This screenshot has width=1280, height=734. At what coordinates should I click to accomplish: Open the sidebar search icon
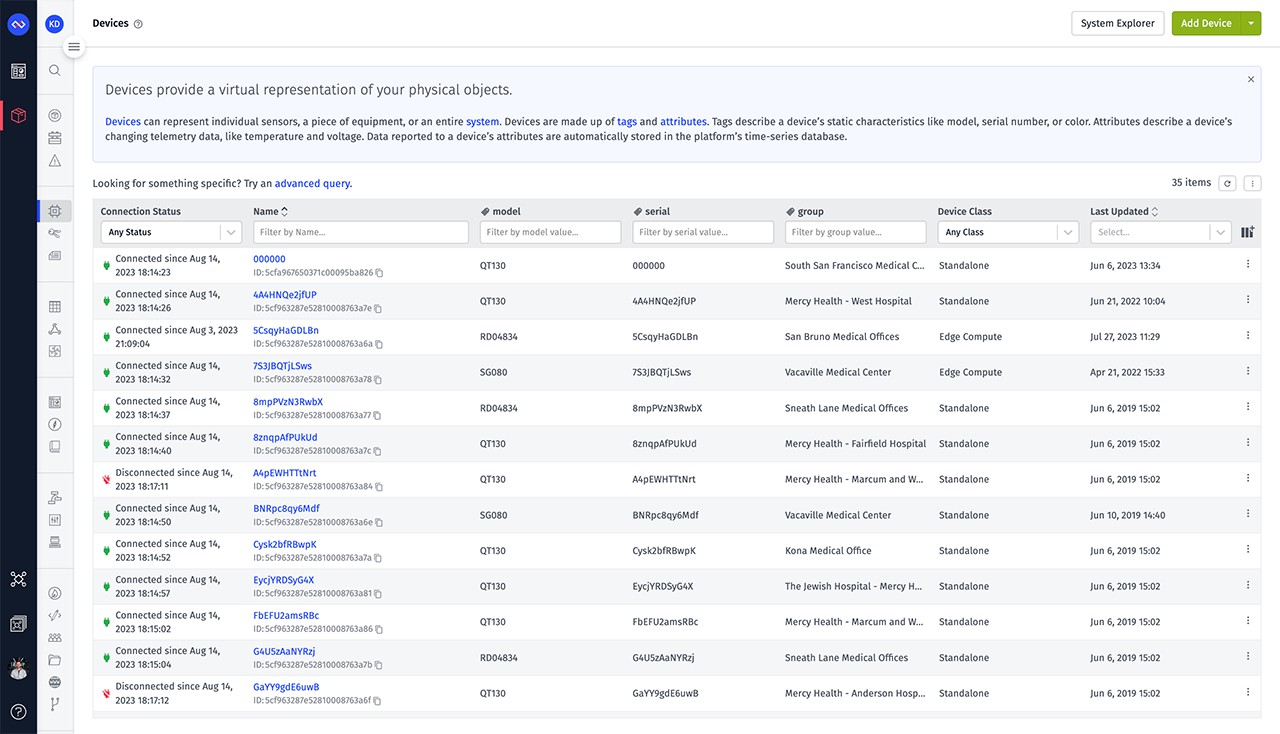point(55,71)
